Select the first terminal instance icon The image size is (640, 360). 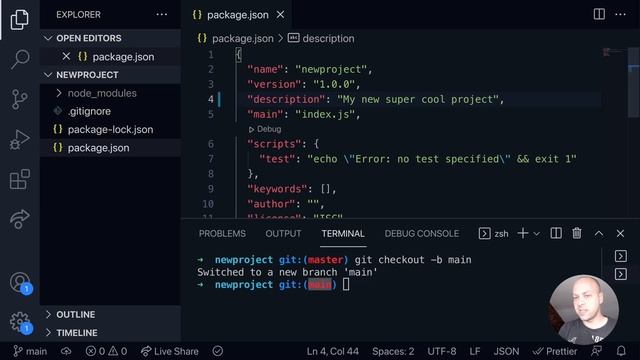620,256
